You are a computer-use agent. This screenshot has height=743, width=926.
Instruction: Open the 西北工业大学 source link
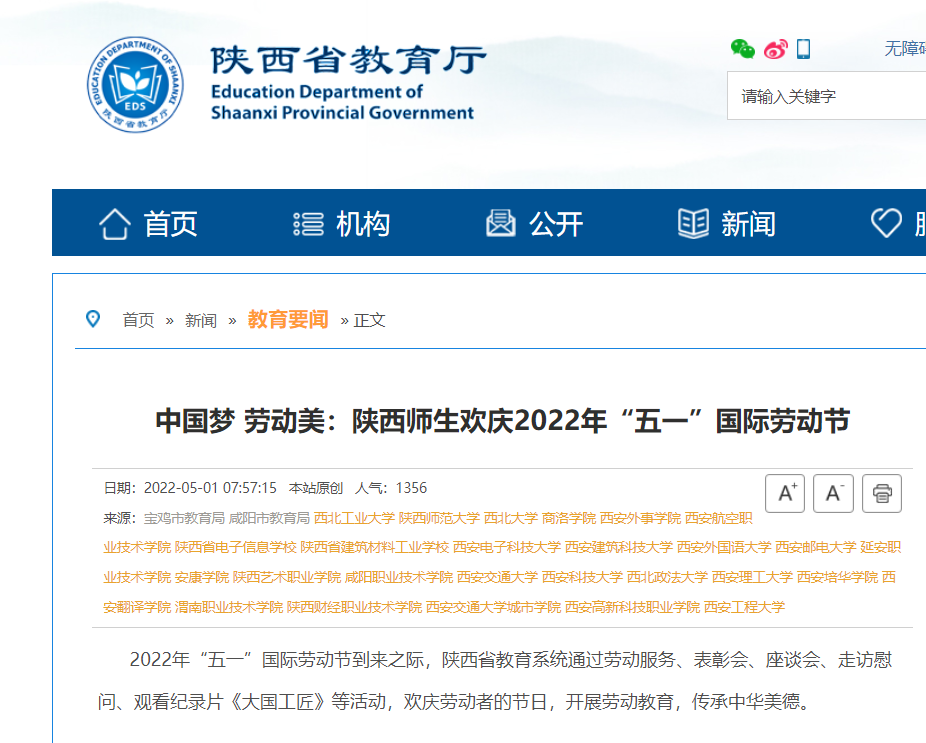pos(354,518)
